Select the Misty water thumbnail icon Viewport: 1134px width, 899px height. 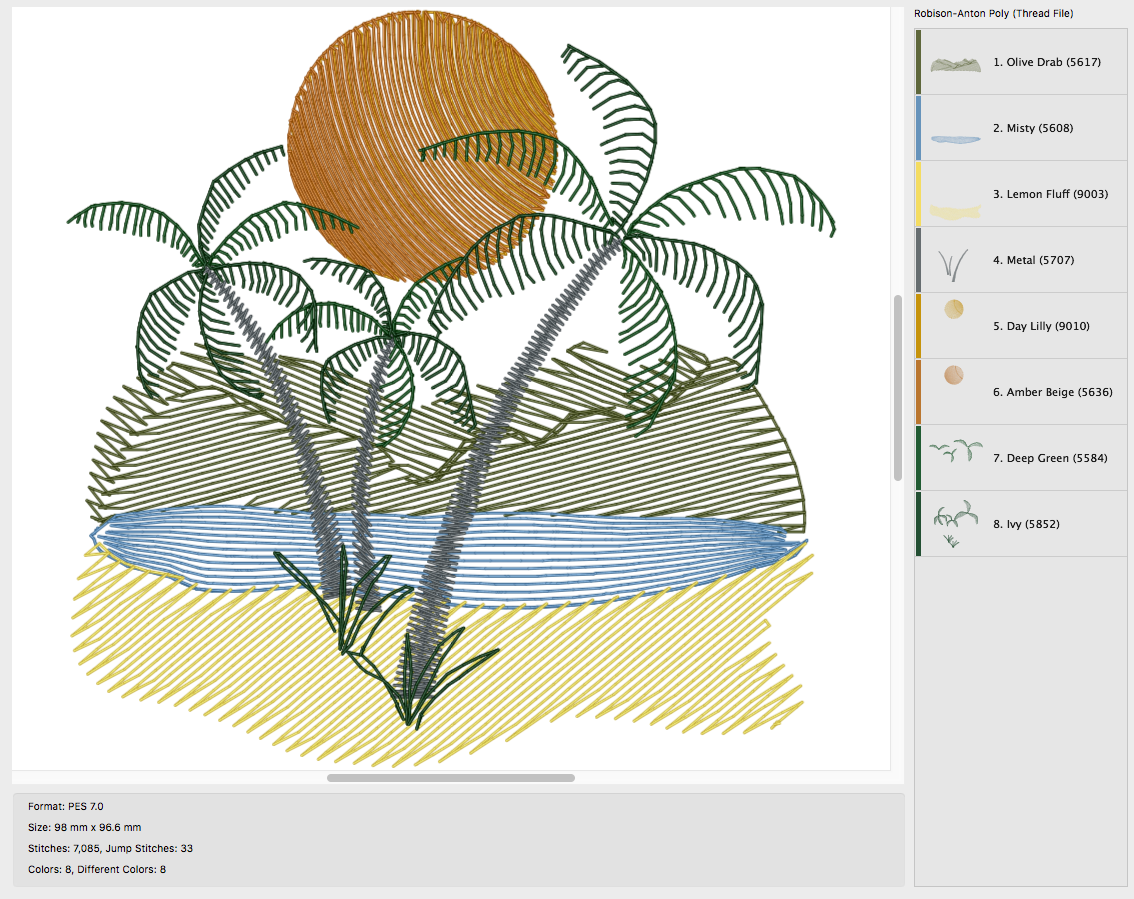957,139
